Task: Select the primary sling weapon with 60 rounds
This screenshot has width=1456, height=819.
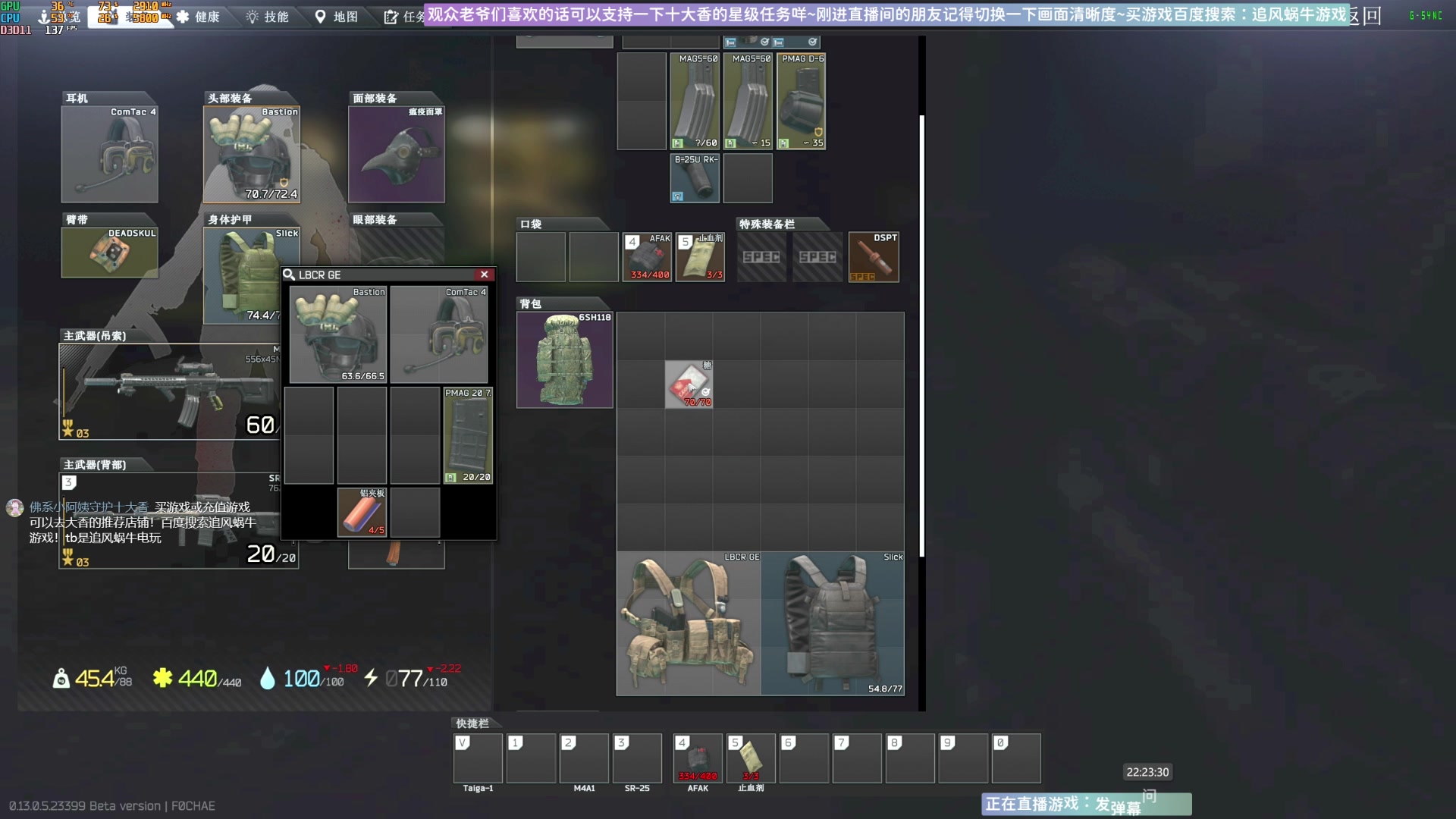Action: [x=171, y=392]
